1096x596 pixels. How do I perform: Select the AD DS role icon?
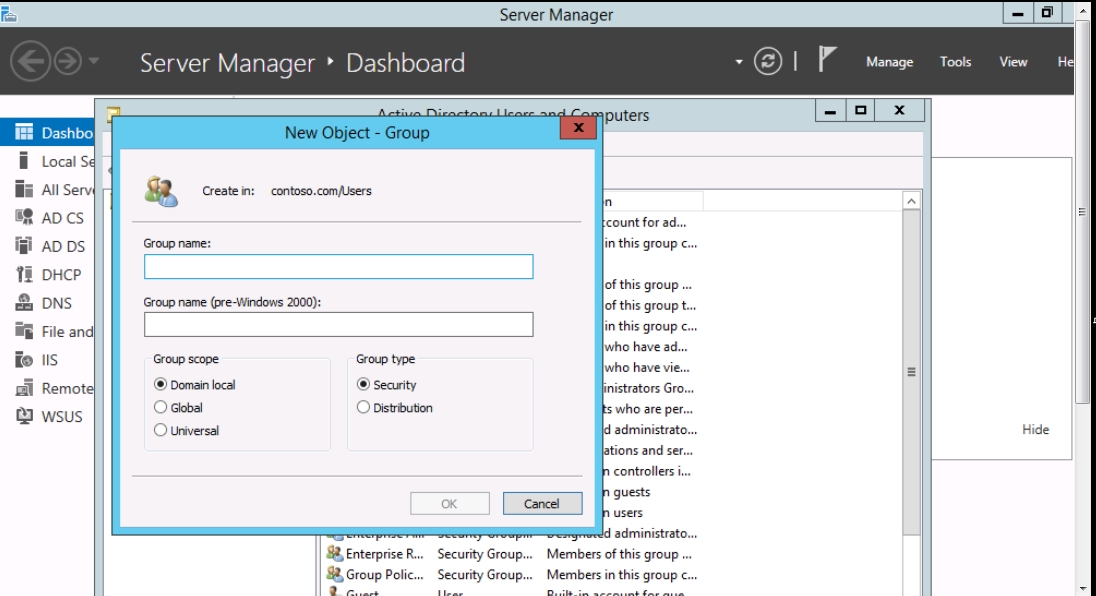24,246
